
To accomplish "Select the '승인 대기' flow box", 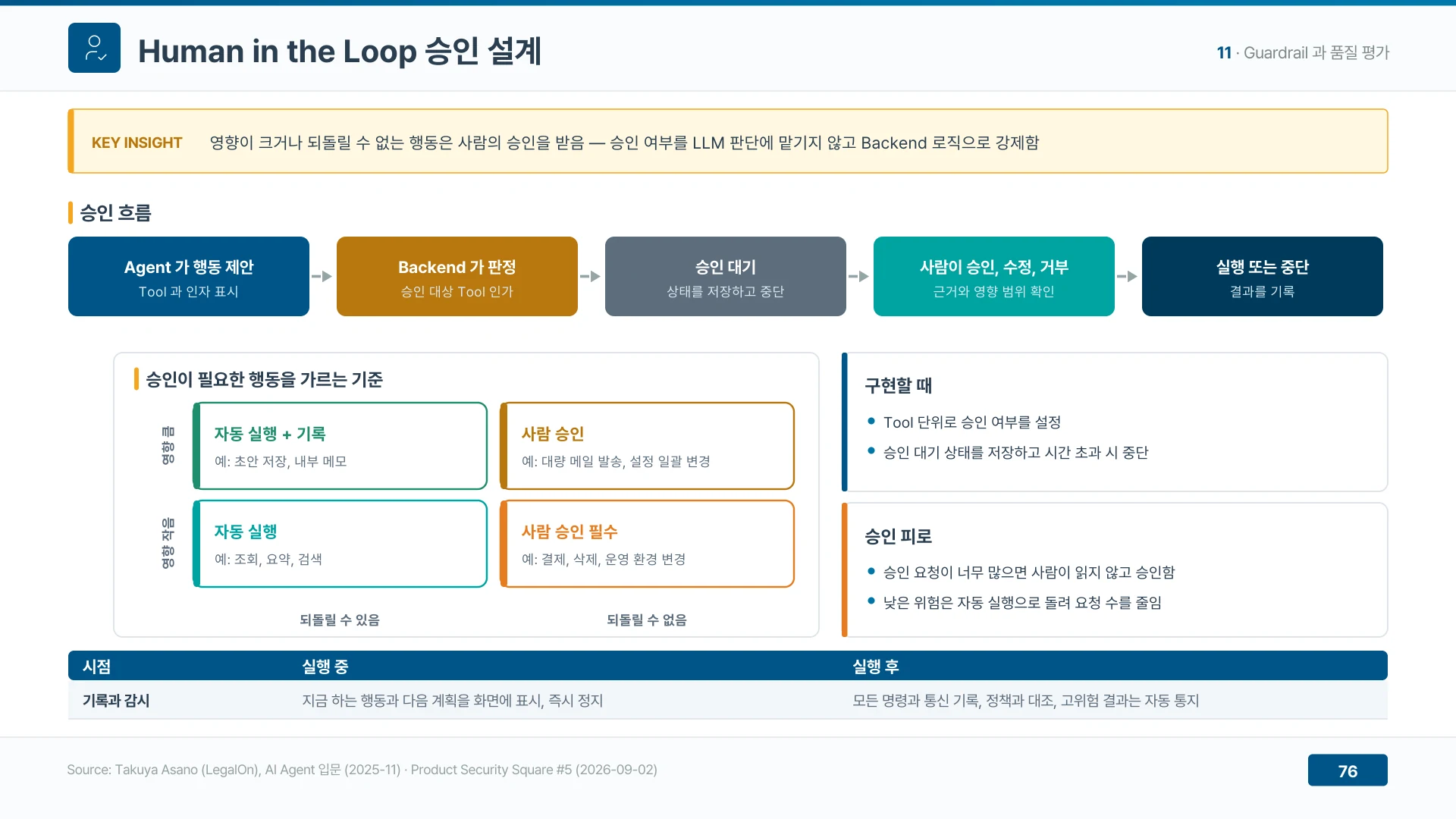I will pos(726,276).
